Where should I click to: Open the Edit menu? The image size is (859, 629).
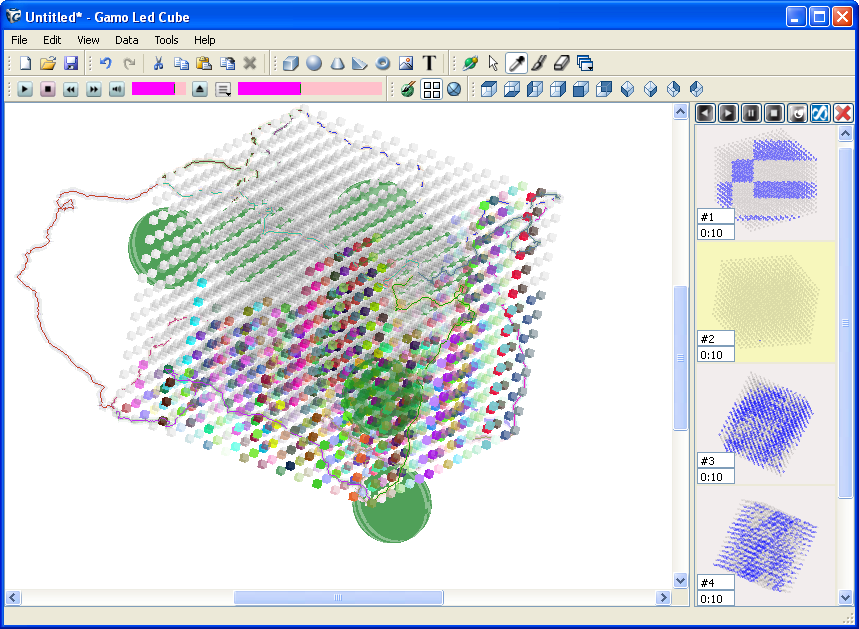click(x=52, y=40)
